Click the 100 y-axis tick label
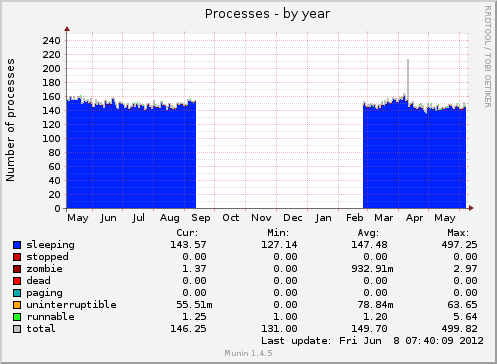497x364 pixels. [51, 139]
